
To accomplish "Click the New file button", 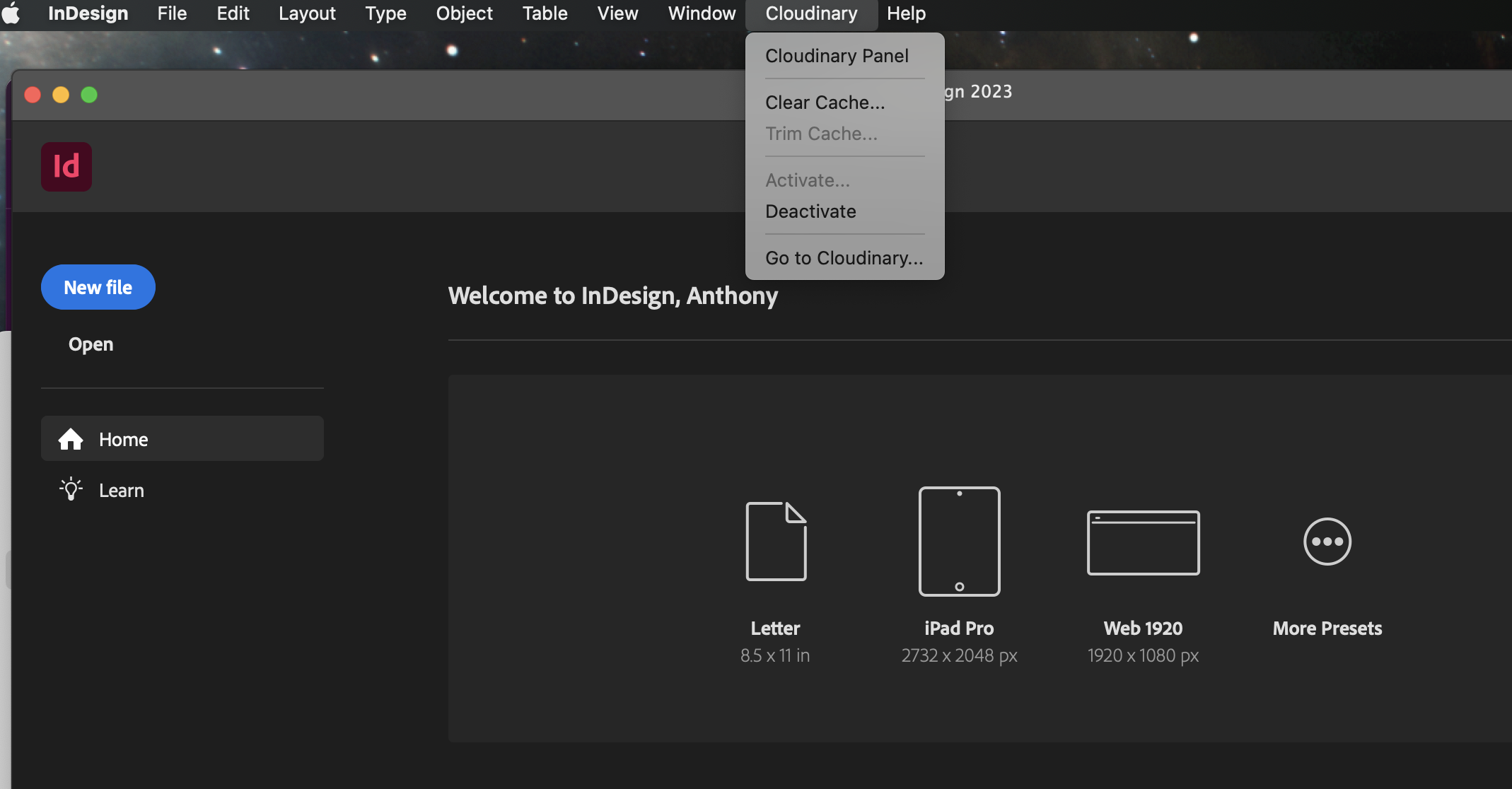I will (x=98, y=287).
